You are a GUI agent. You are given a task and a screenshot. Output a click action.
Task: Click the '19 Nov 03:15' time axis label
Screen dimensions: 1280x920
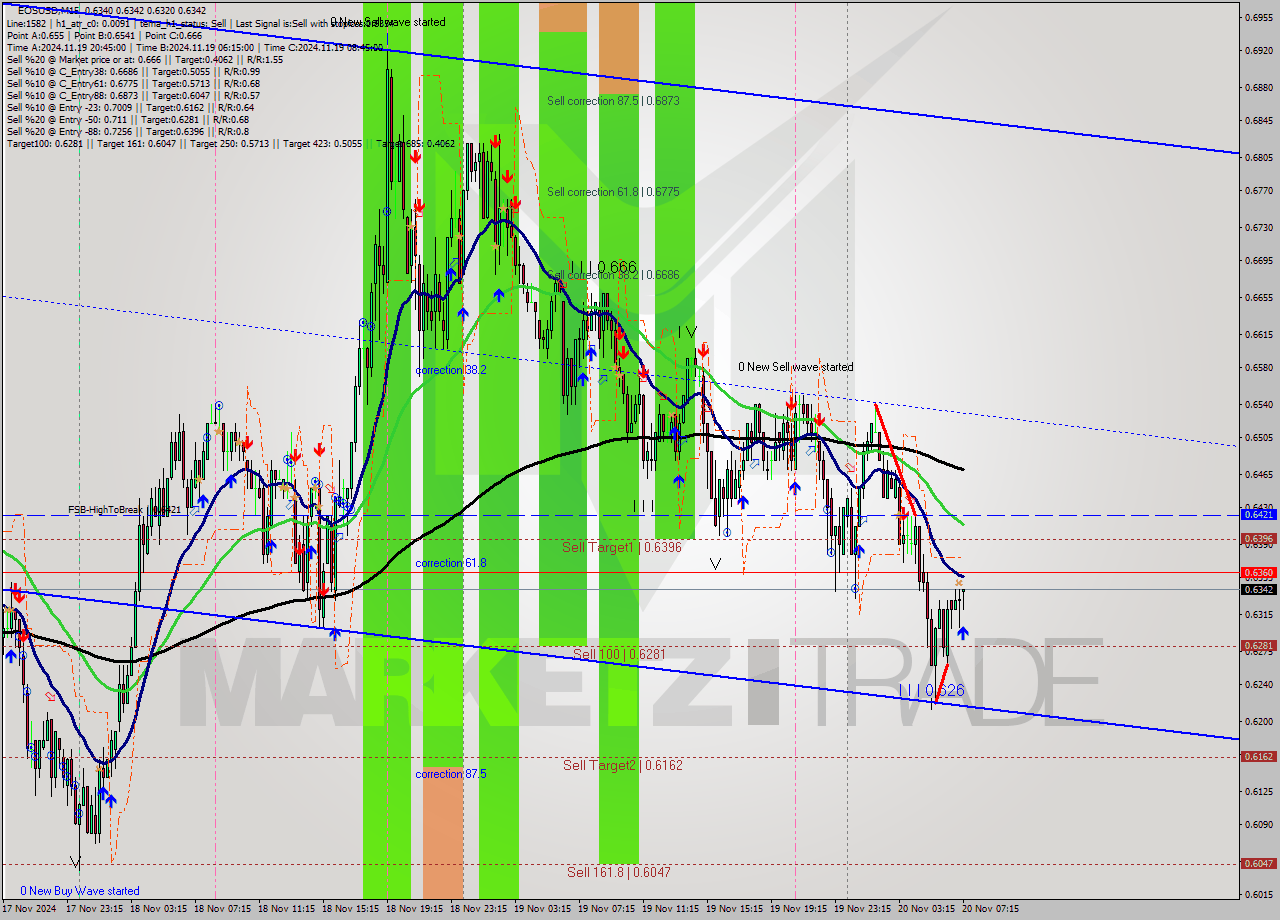pos(544,909)
